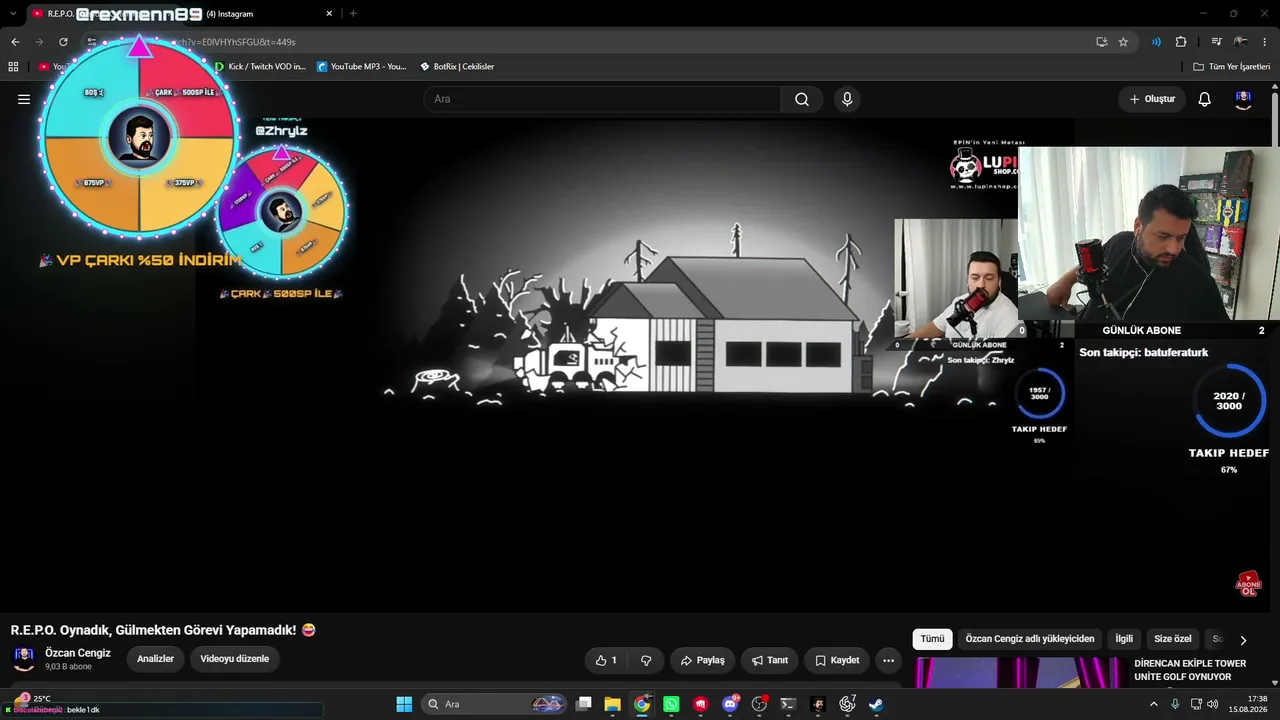The width and height of the screenshot is (1280, 720).
Task: Open YouTube MP3 bookmark
Action: coord(362,67)
